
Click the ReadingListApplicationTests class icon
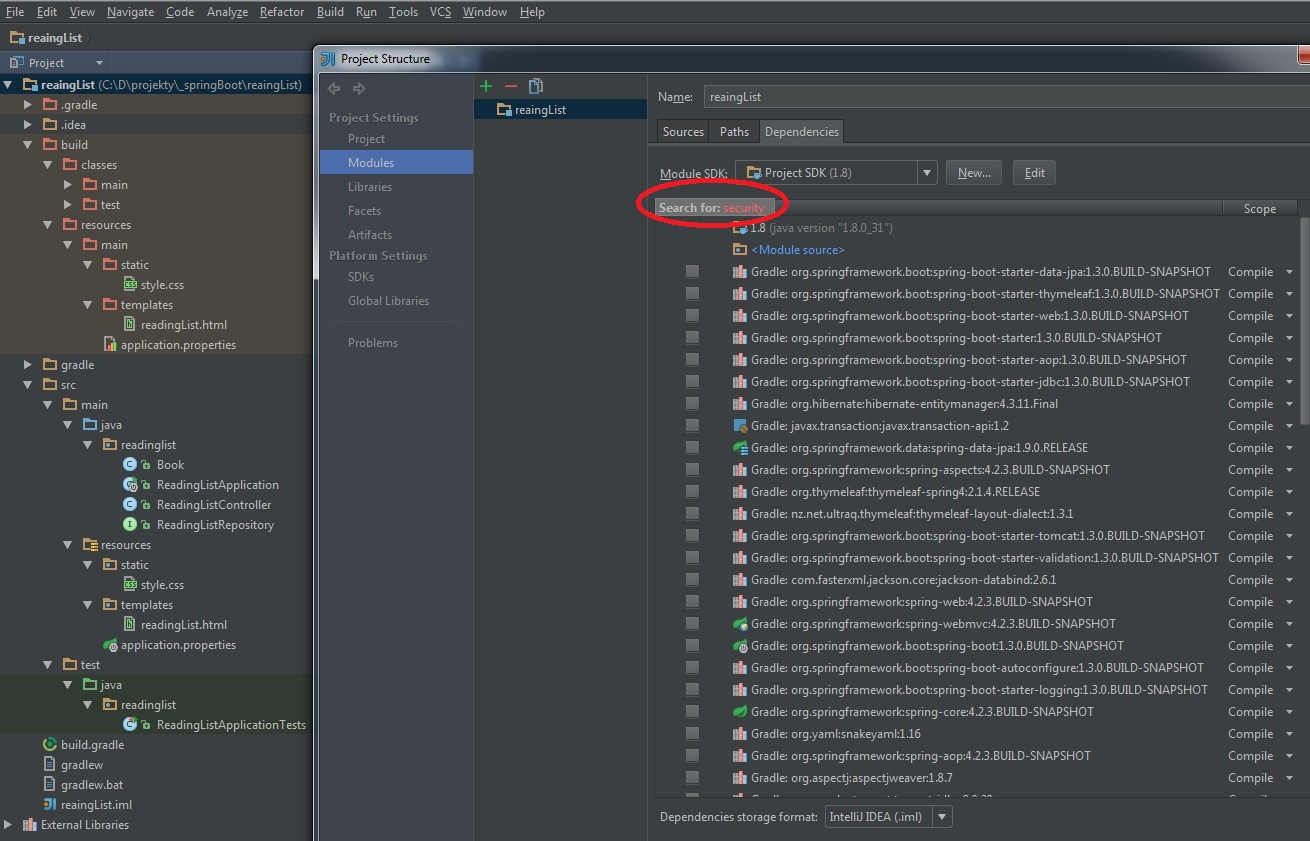[x=130, y=725]
